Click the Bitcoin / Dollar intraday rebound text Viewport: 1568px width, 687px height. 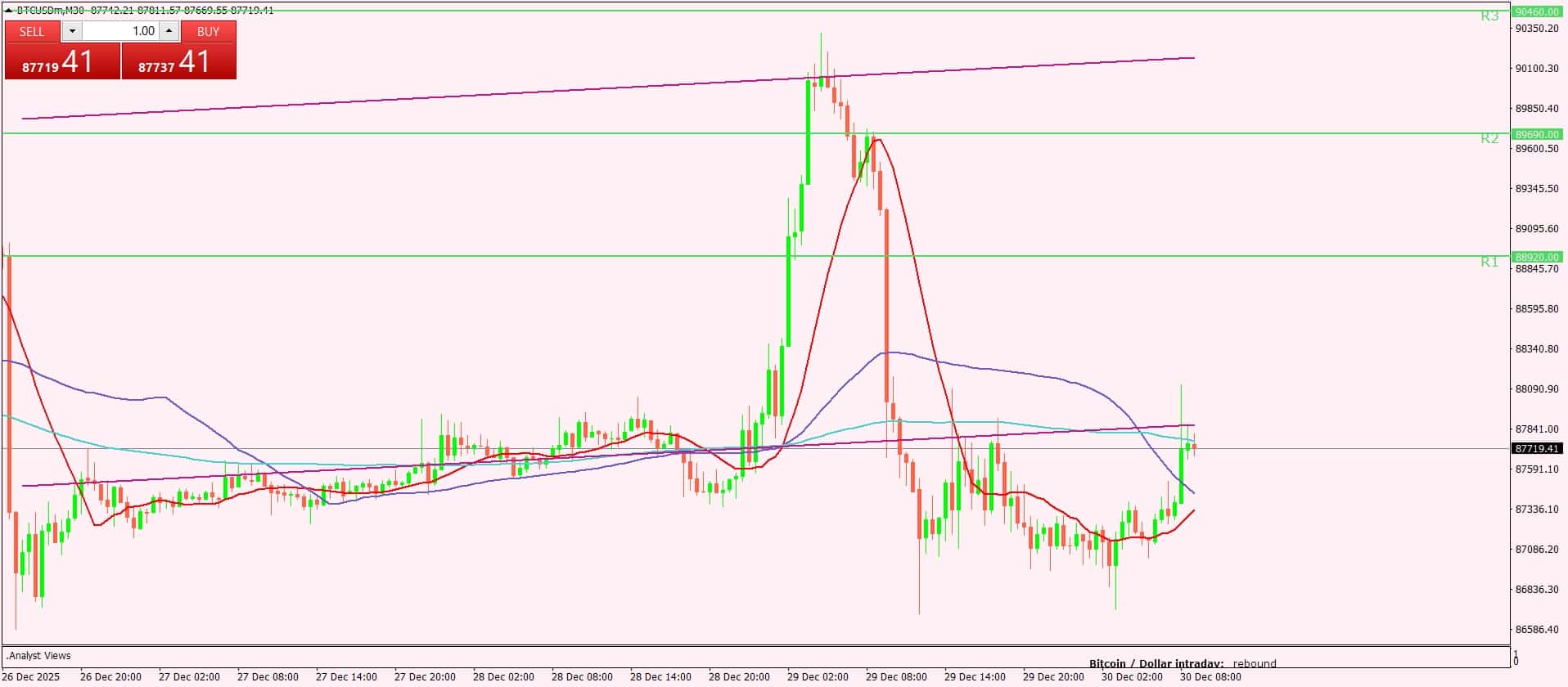click(x=1183, y=663)
